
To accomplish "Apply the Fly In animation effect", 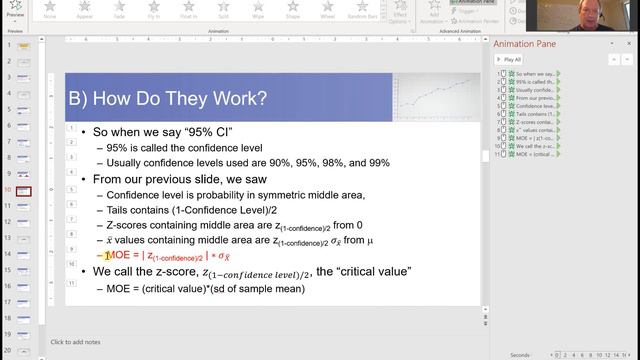I will point(154,10).
